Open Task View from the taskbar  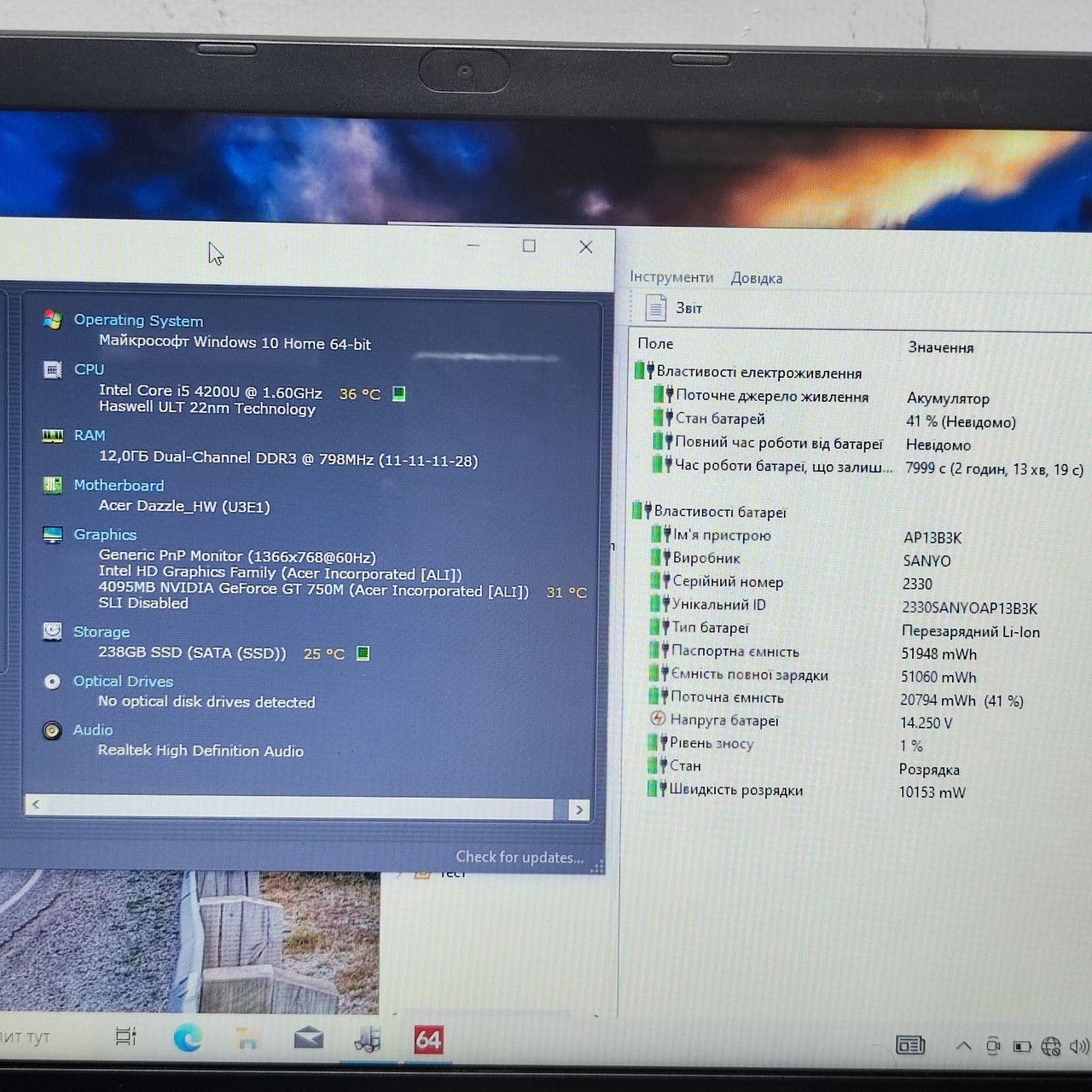(125, 1037)
